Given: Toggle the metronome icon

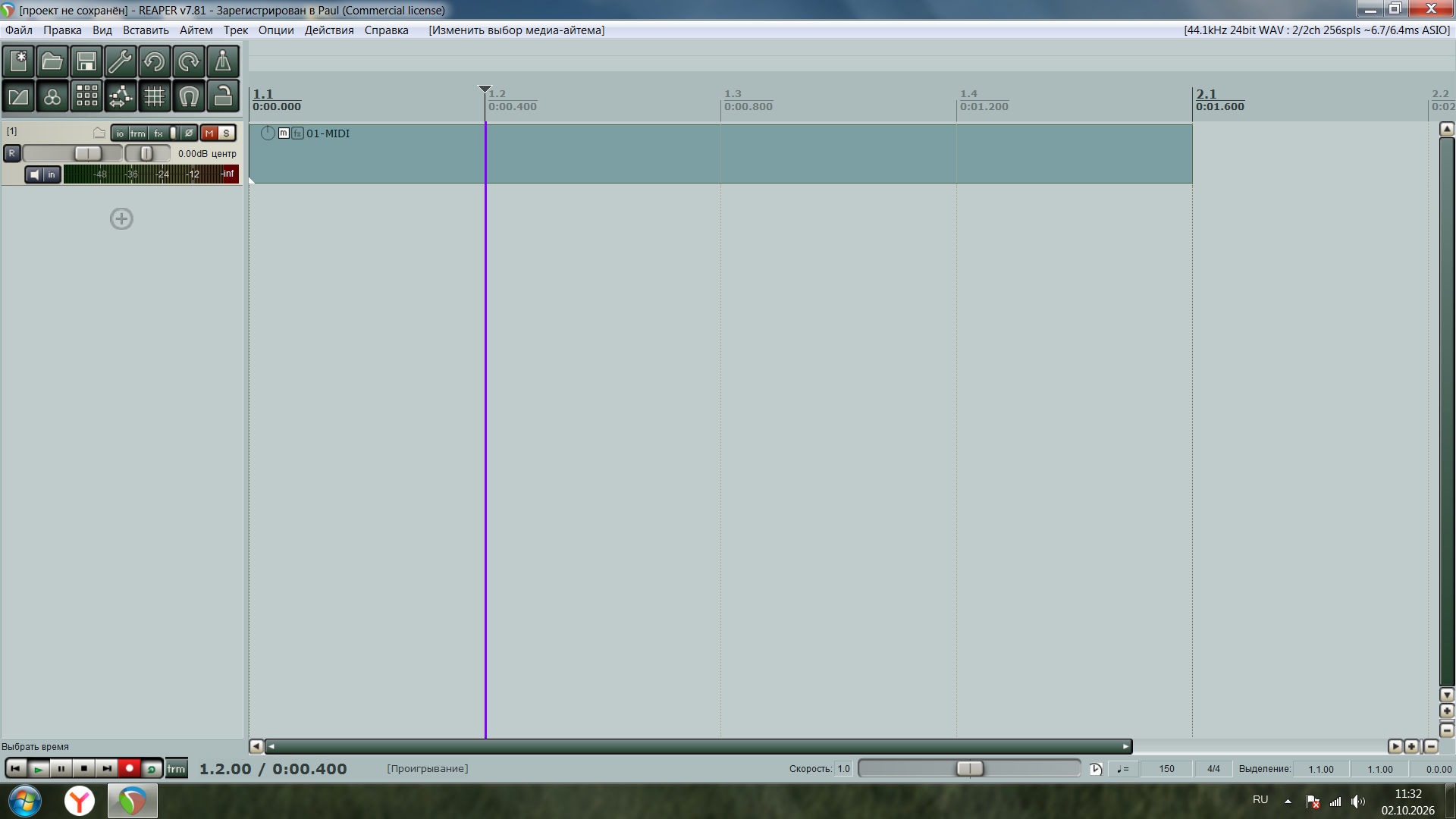Looking at the screenshot, I should pos(223,61).
